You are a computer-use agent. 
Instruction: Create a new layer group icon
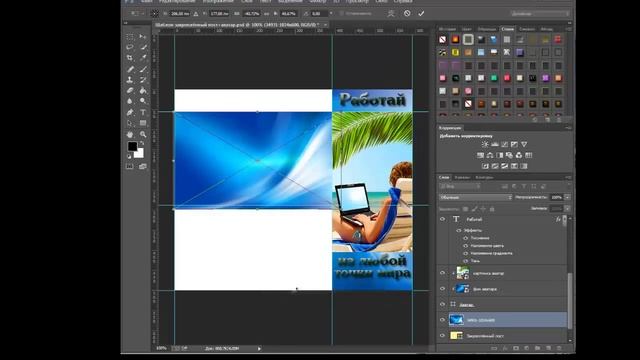click(537, 349)
